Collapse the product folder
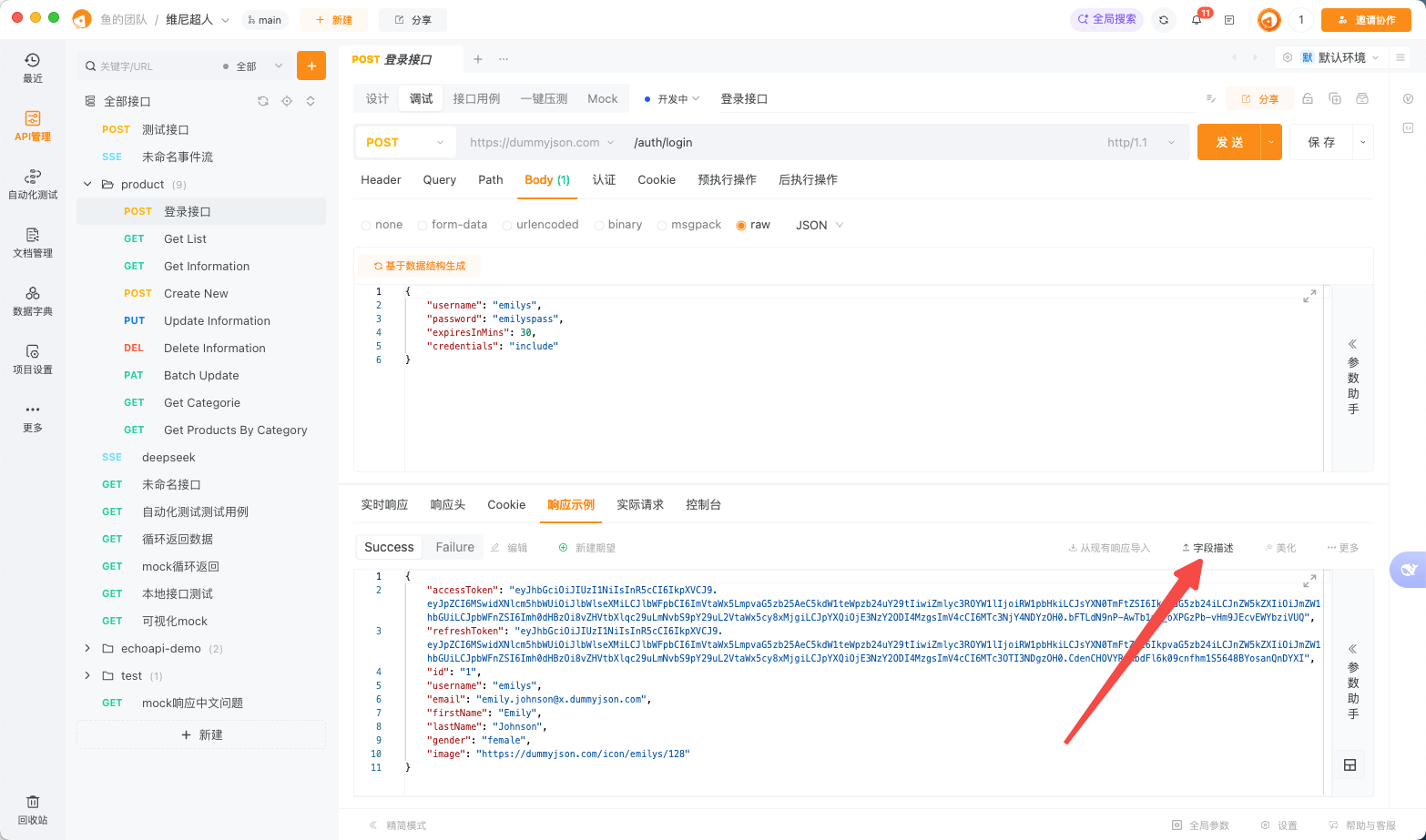 (87, 184)
